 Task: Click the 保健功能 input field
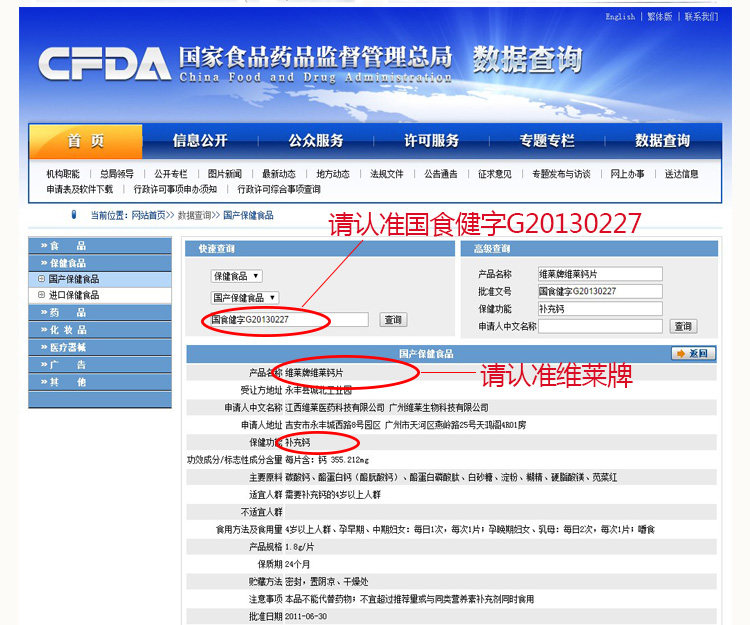tap(600, 309)
